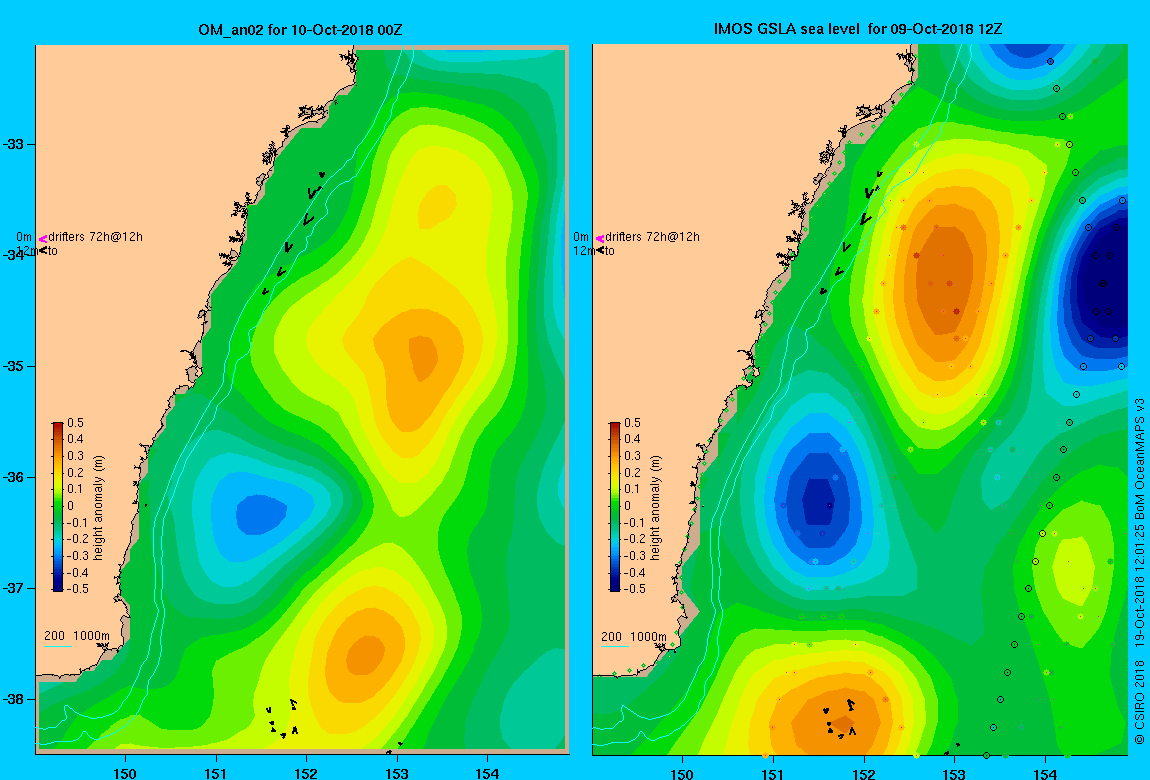Select the -36 latitude label
The height and width of the screenshot is (780, 1150).
(x=13, y=477)
